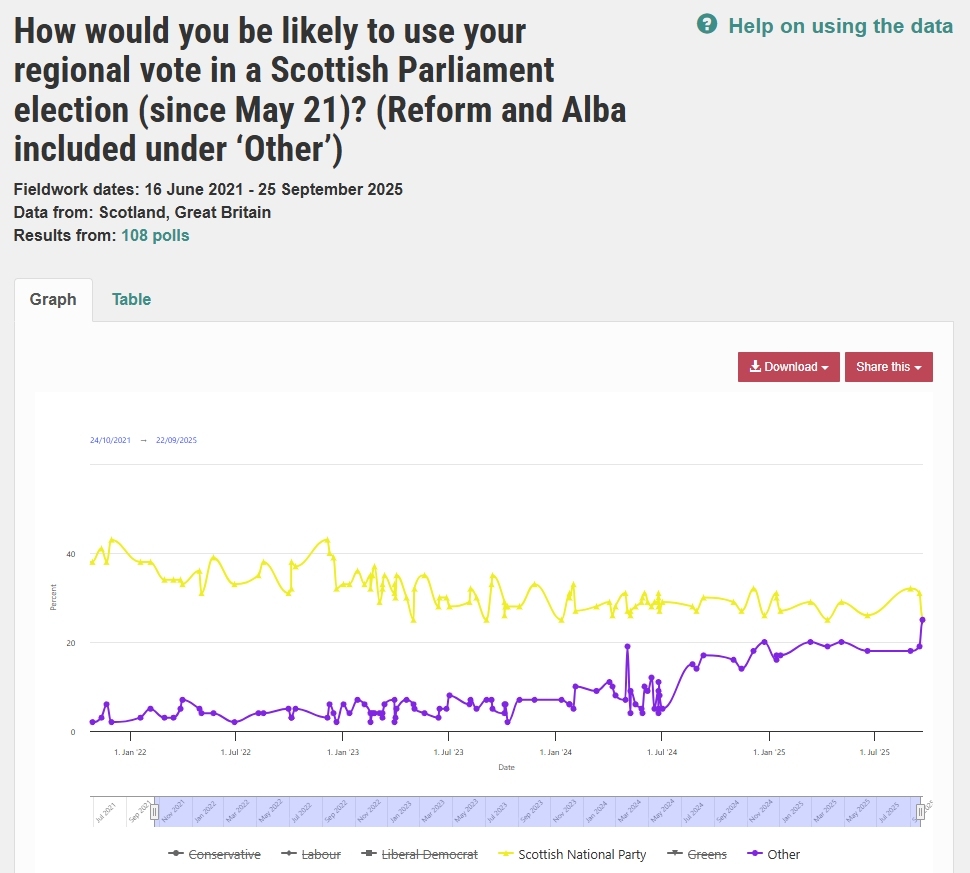Open the Download dropdown menu
Image resolution: width=970 pixels, height=873 pixels.
click(x=789, y=367)
